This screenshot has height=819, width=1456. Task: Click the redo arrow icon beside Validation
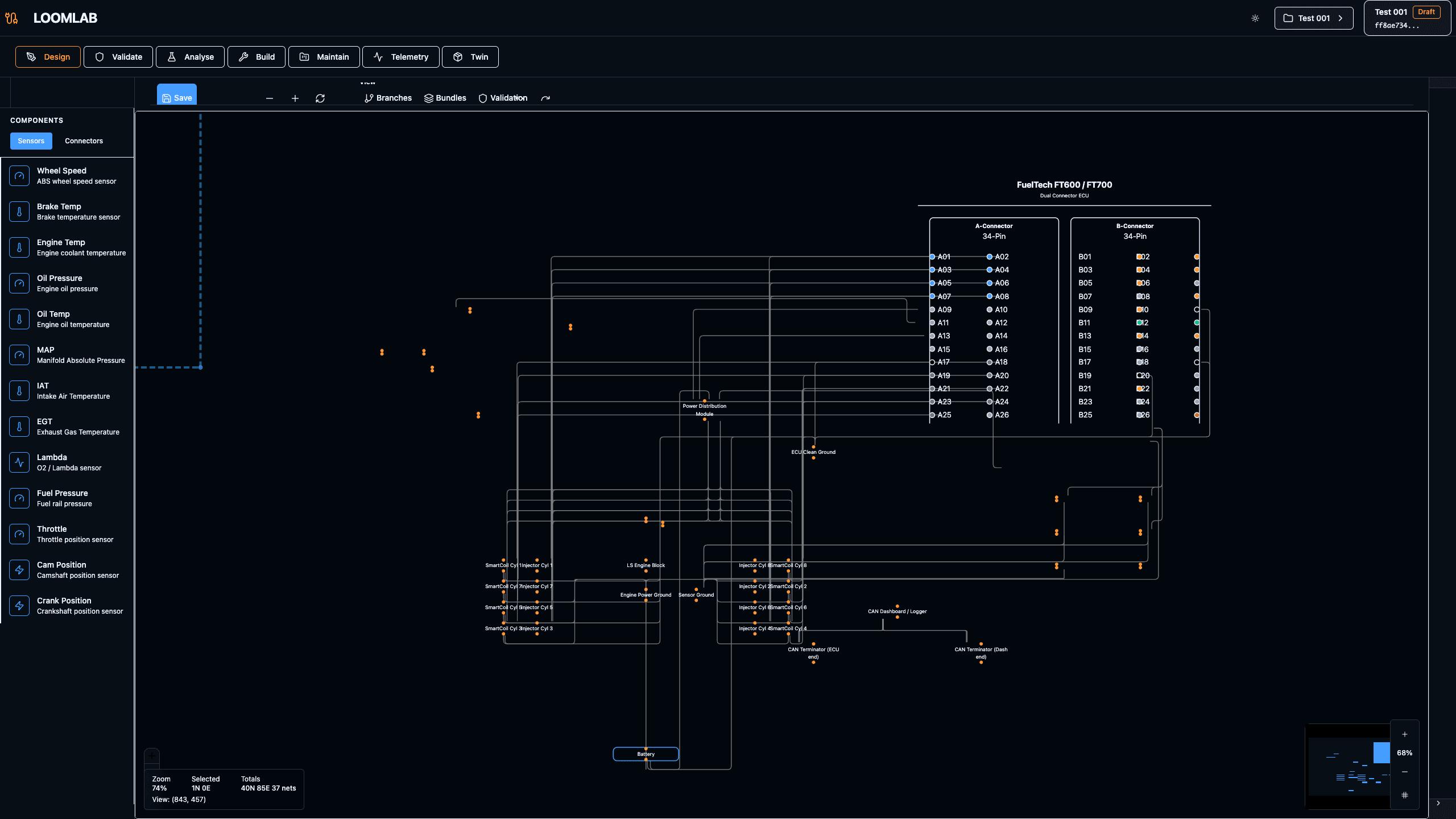click(545, 98)
